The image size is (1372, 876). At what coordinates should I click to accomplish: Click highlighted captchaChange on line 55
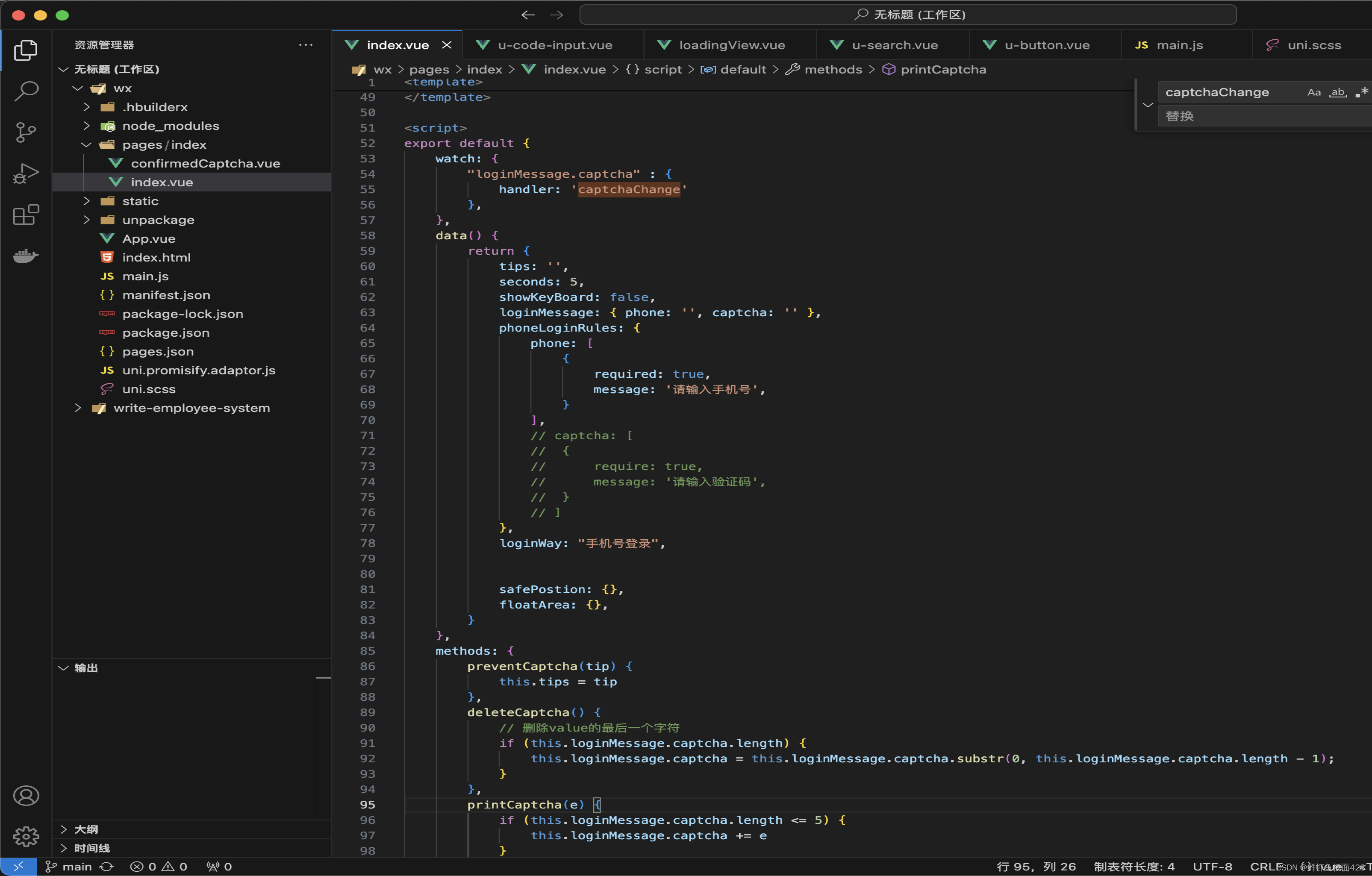629,189
